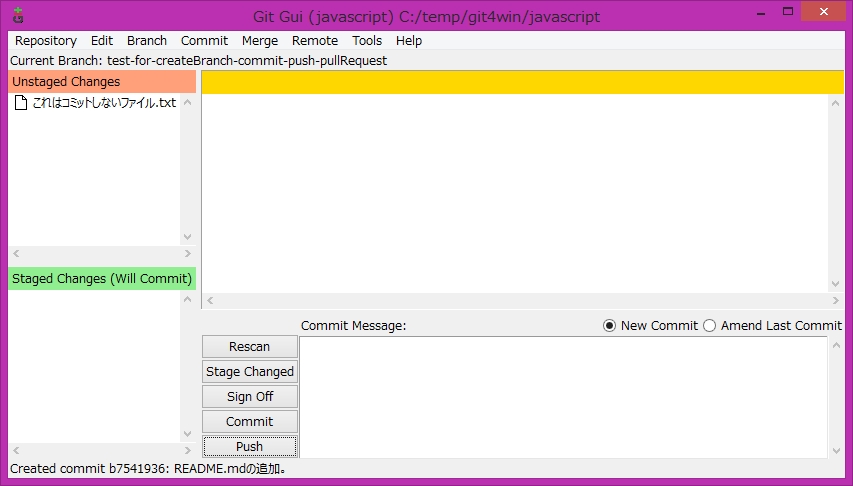
Task: Open the Edit menu
Action: 102,41
